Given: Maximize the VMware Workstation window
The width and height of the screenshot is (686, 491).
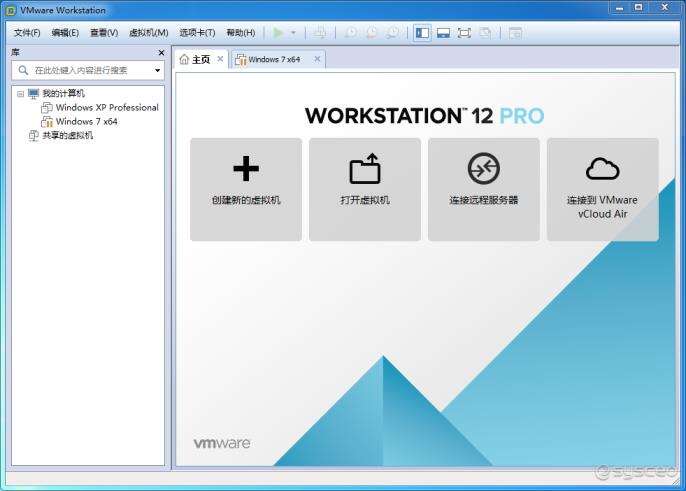Looking at the screenshot, I should point(639,8).
